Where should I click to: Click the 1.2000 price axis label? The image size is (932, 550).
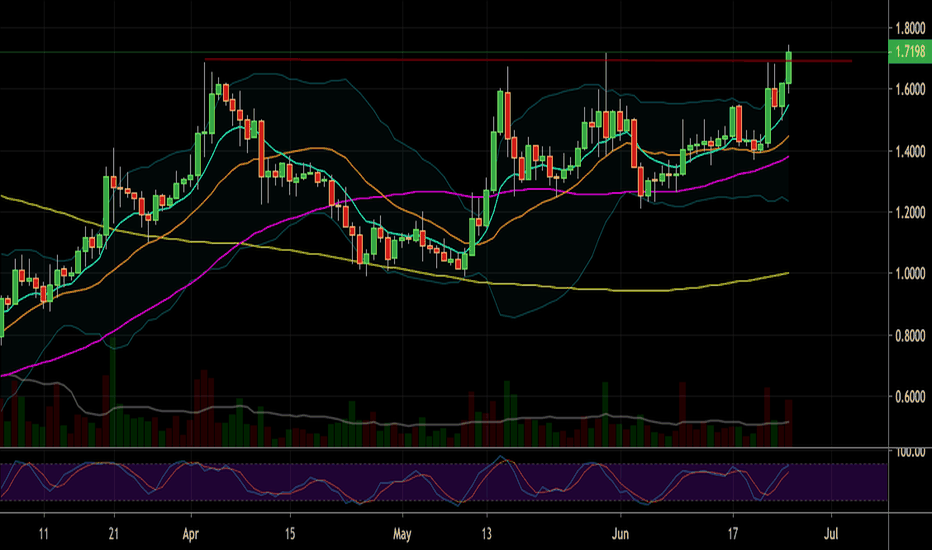(911, 212)
